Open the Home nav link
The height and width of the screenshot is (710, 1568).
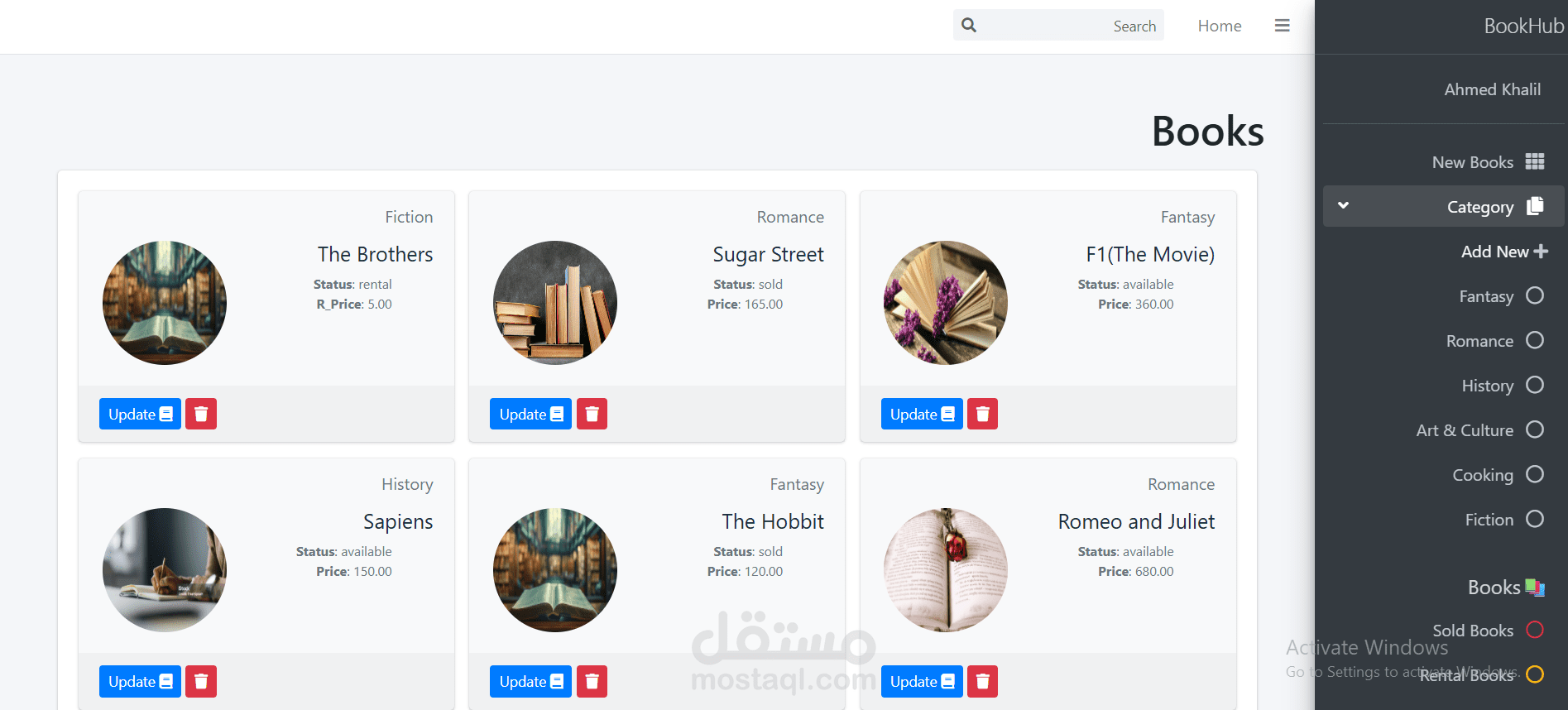tap(1220, 26)
